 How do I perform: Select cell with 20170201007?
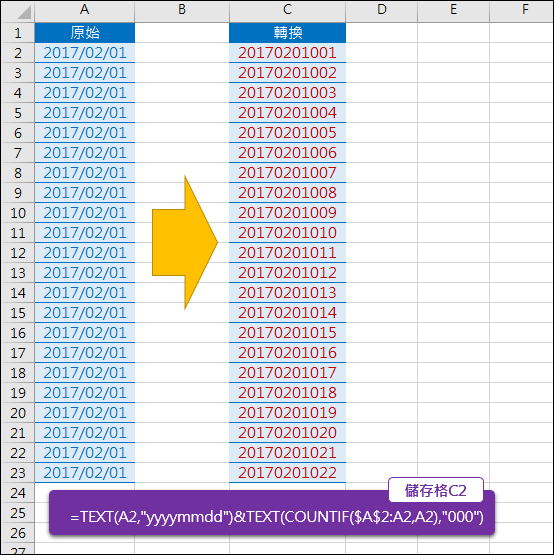[x=287, y=173]
